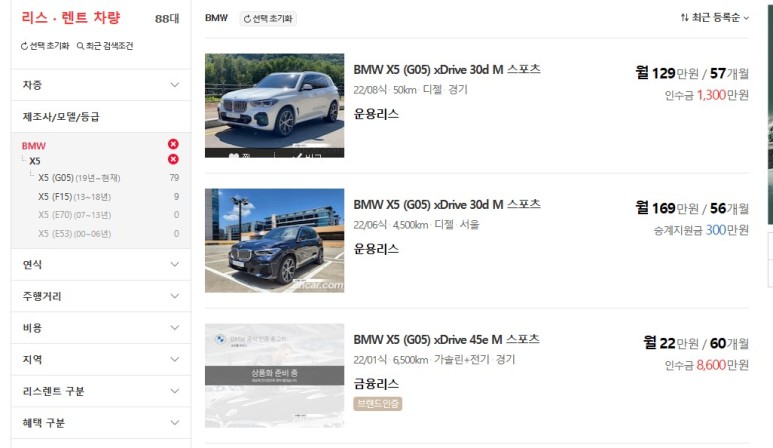Expand the 연식 filter section
Viewport: 773px width, 448px height.
tap(101, 265)
